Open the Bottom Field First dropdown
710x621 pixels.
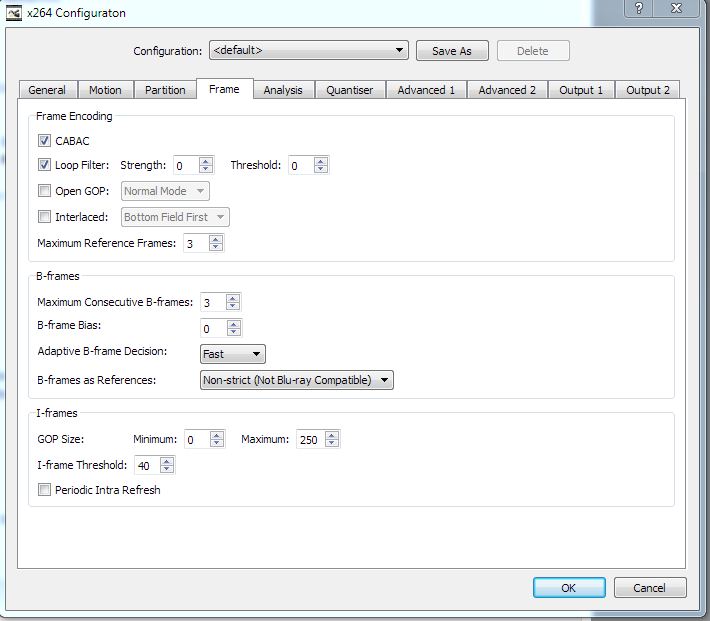click(175, 217)
